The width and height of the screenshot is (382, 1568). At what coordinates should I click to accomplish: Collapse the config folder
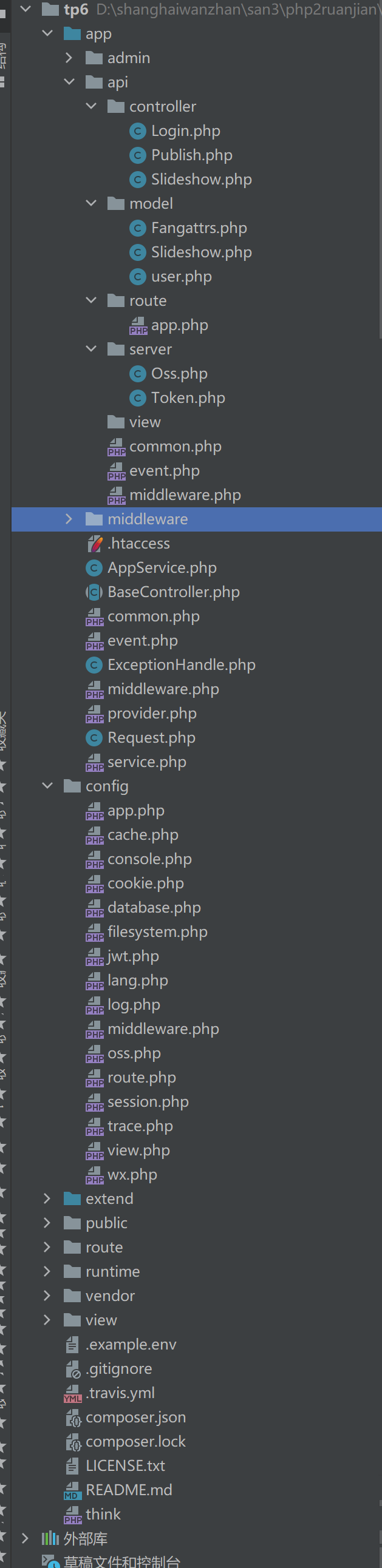pos(47,786)
